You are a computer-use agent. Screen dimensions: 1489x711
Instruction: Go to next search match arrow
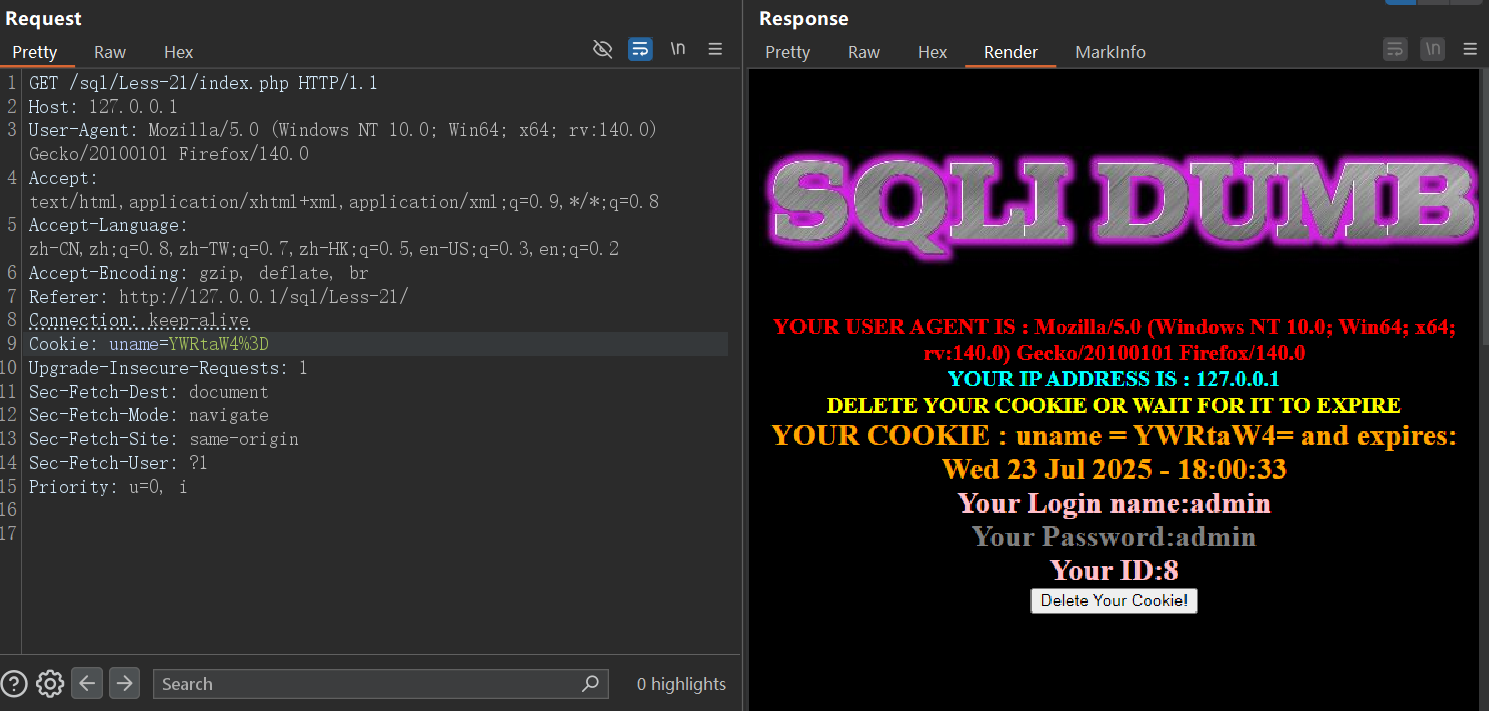(x=124, y=683)
